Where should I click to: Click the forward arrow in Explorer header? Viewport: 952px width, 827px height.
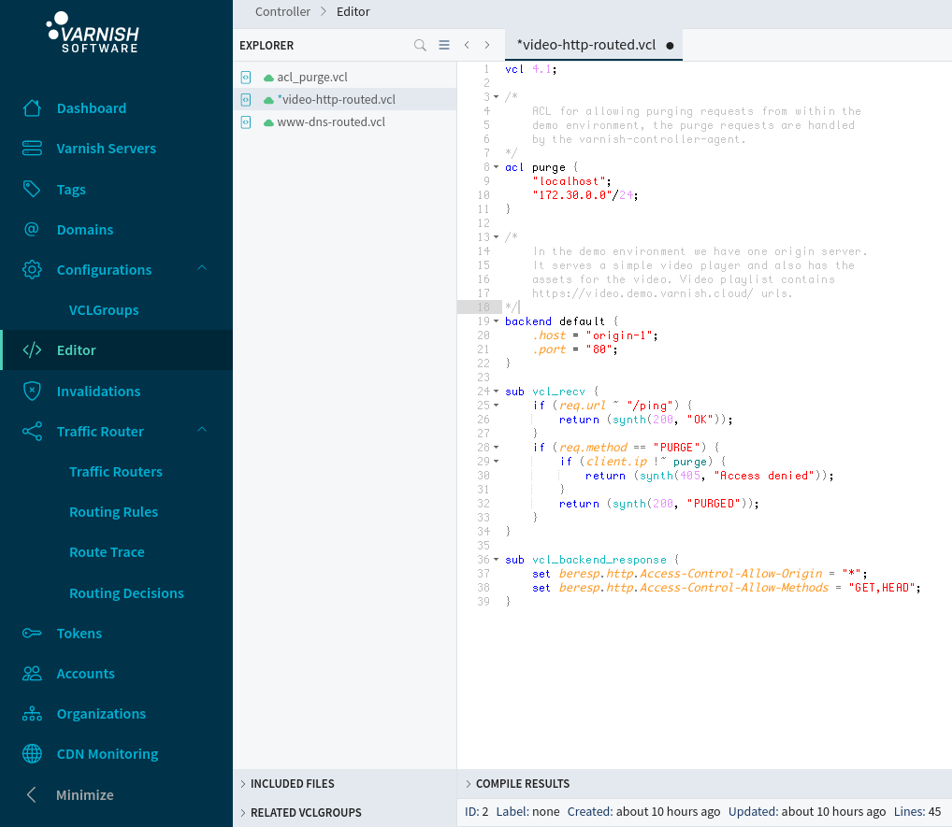pos(487,45)
